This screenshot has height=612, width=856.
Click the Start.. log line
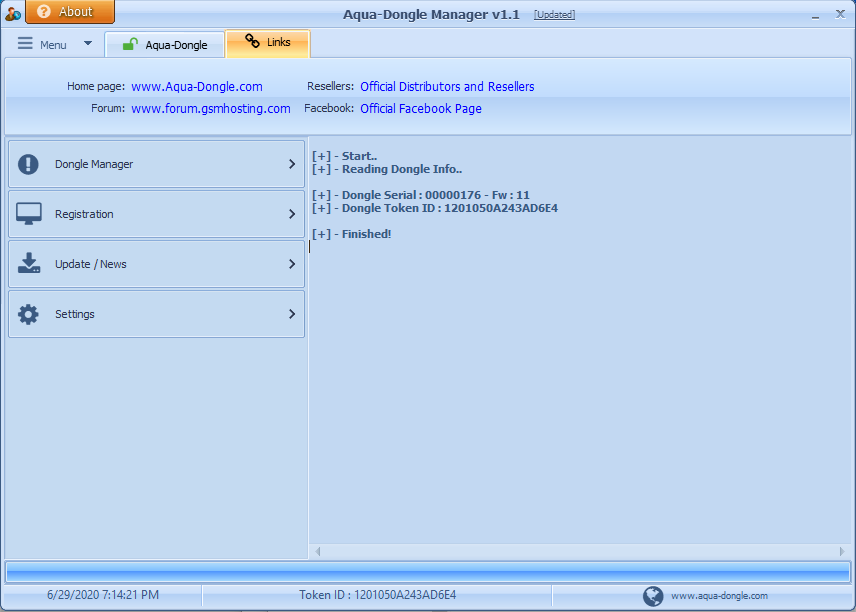click(x=344, y=156)
